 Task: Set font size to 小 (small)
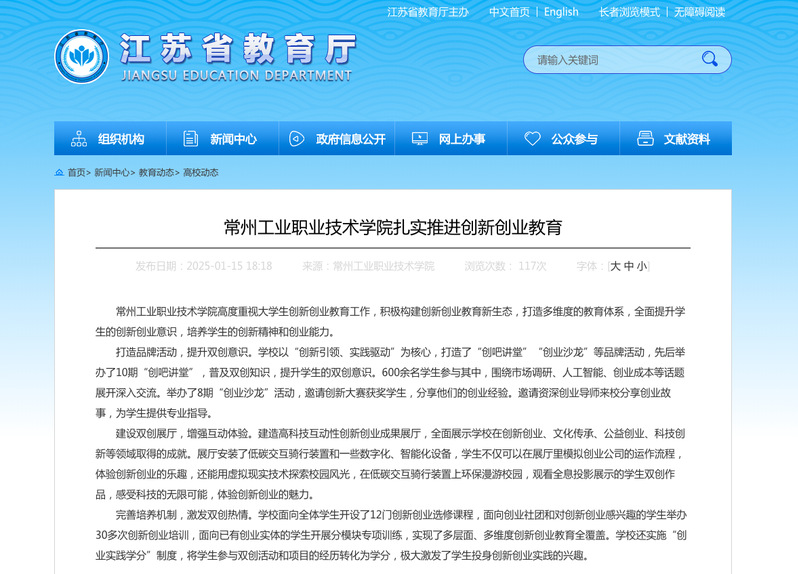(642, 266)
